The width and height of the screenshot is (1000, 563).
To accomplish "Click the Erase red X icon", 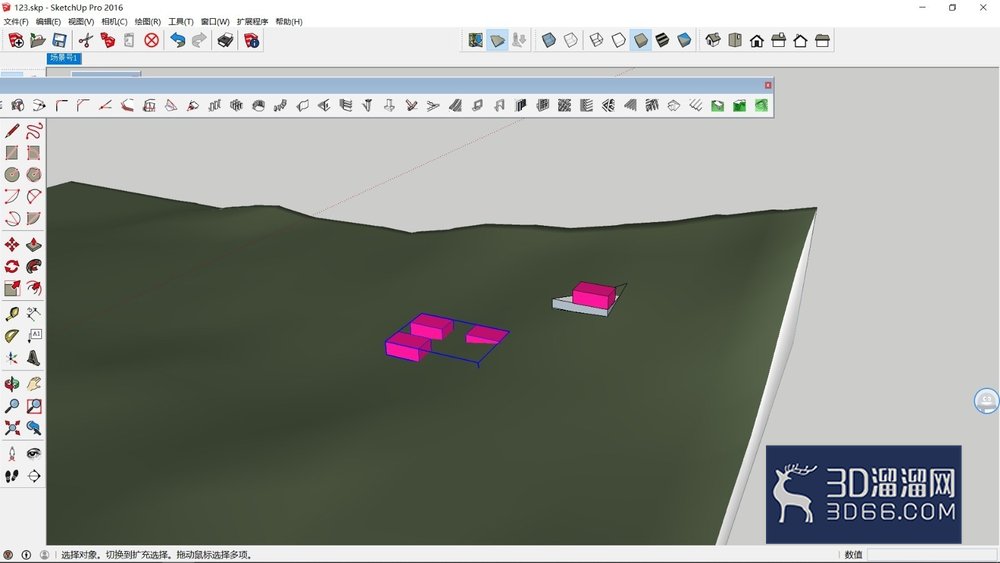I will click(151, 41).
